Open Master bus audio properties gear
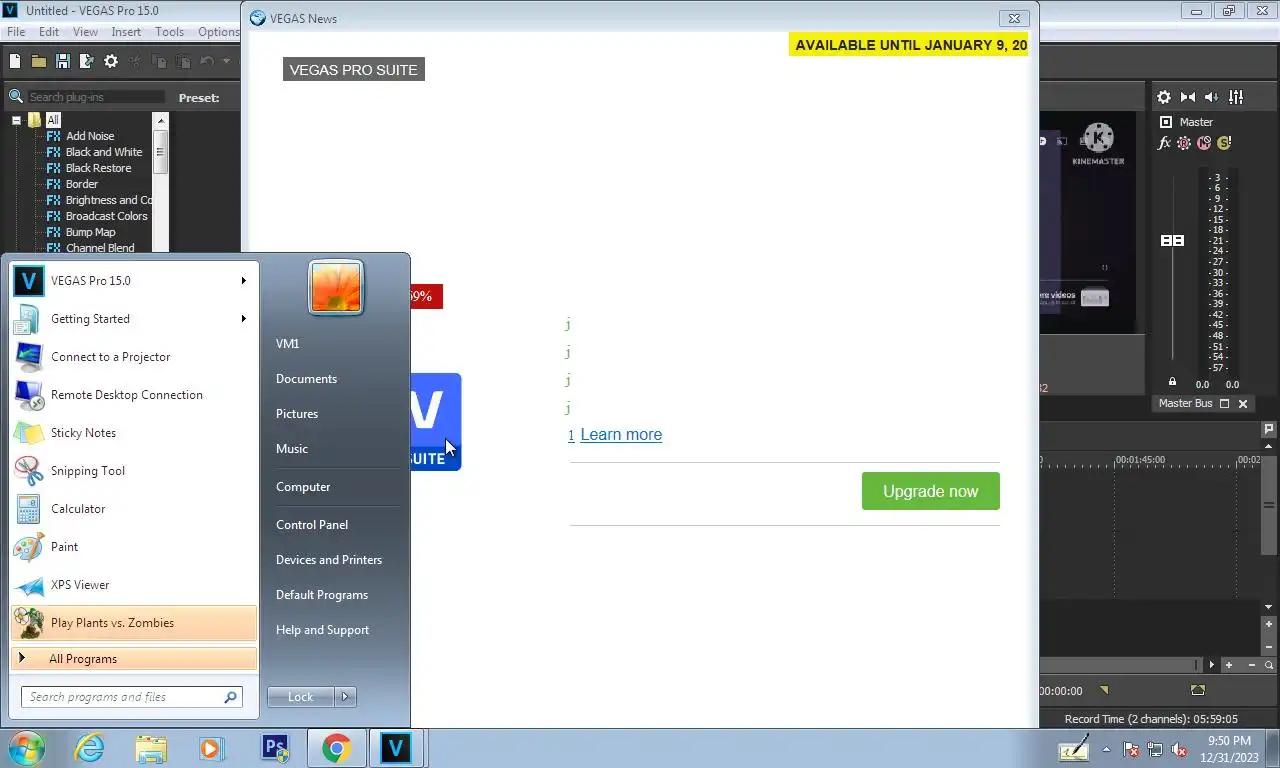The width and height of the screenshot is (1280, 768). point(1164,97)
